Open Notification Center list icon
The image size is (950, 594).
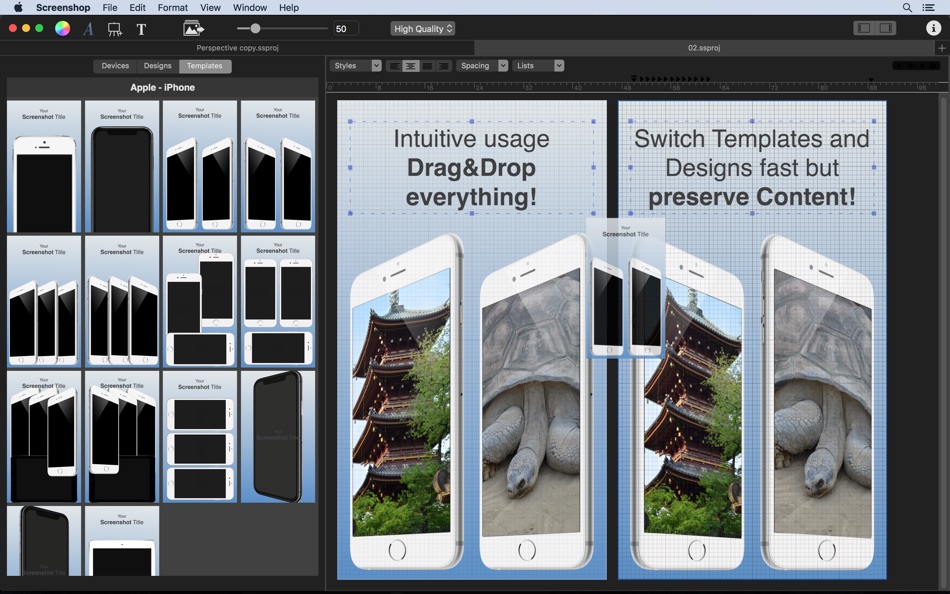[928, 7]
